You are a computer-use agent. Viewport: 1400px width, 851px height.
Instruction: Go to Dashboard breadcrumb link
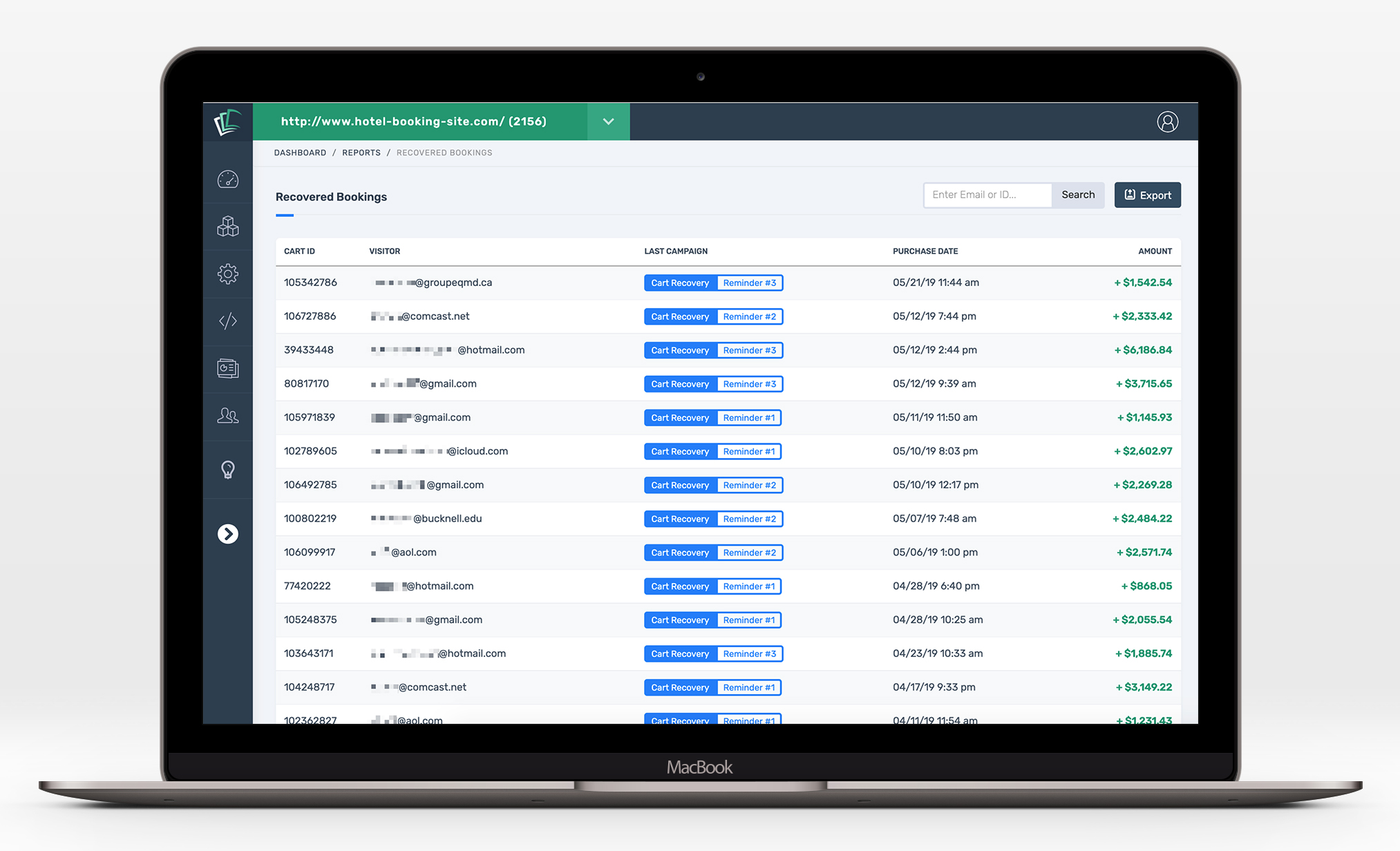pyautogui.click(x=300, y=153)
